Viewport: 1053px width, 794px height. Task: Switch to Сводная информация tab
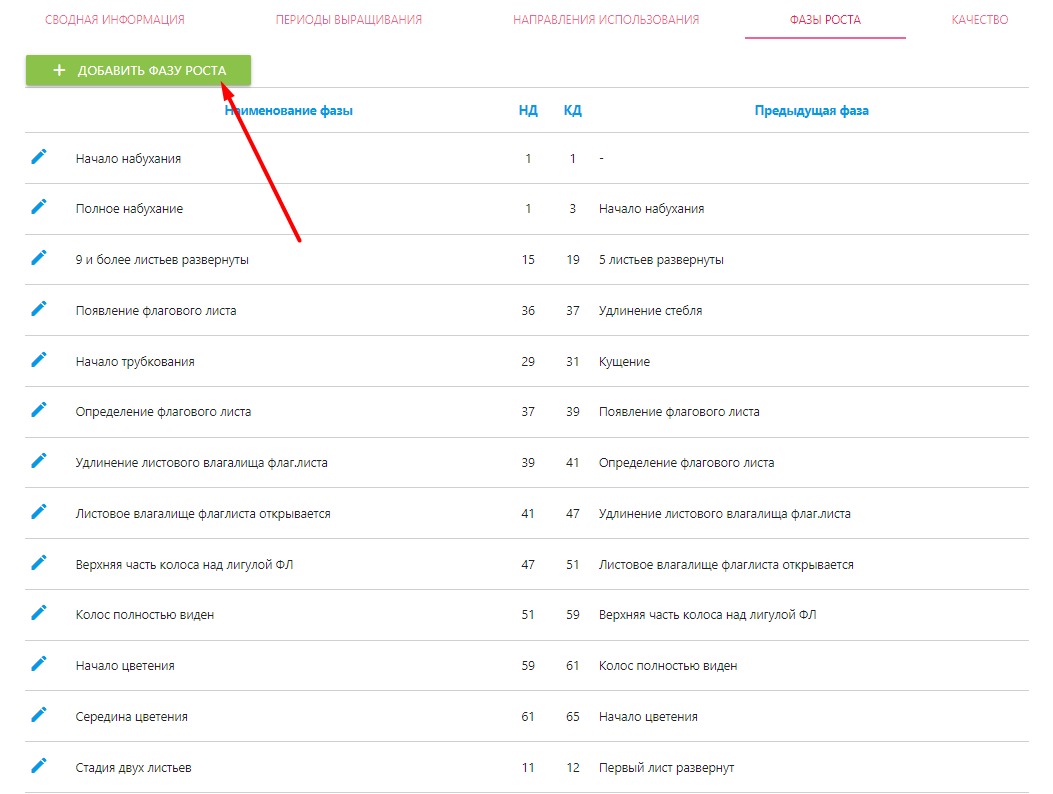point(115,20)
